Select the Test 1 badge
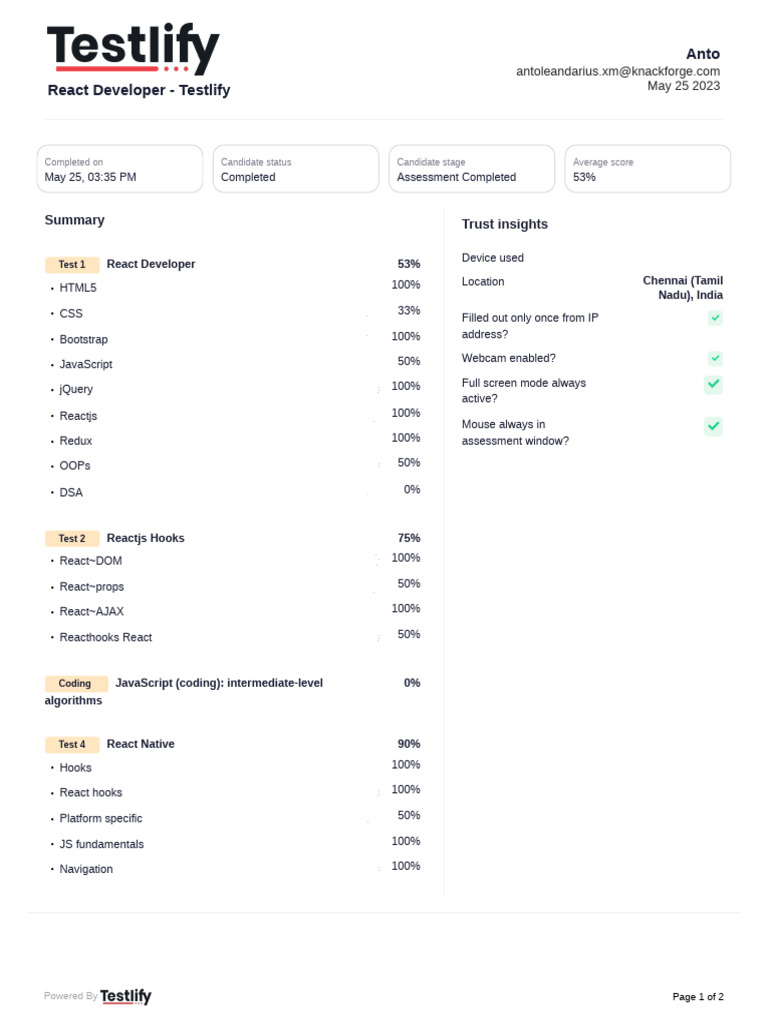The height and width of the screenshot is (1024, 768). [72, 265]
